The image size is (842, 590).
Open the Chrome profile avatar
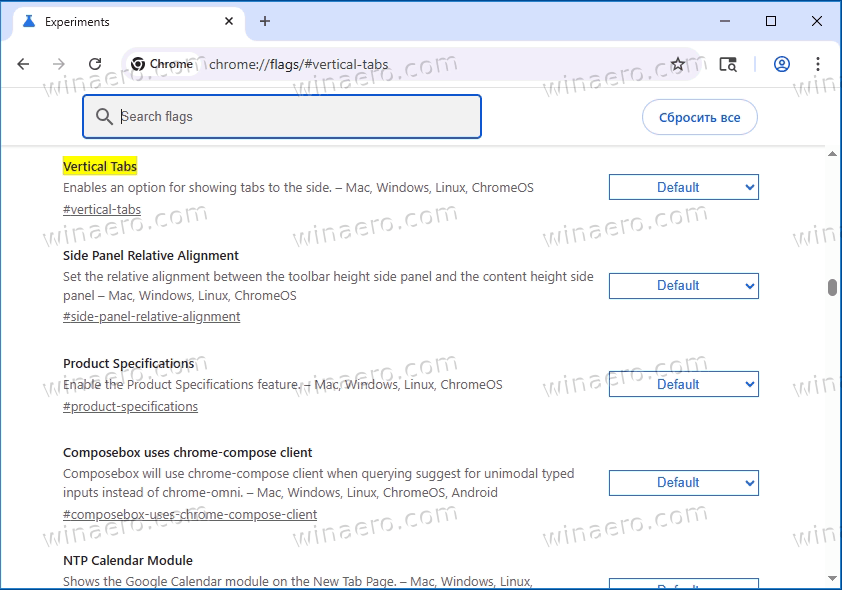[781, 63]
